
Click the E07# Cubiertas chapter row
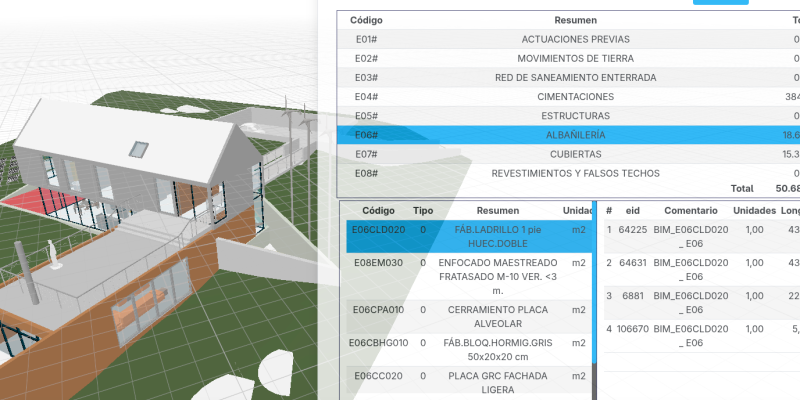point(575,154)
